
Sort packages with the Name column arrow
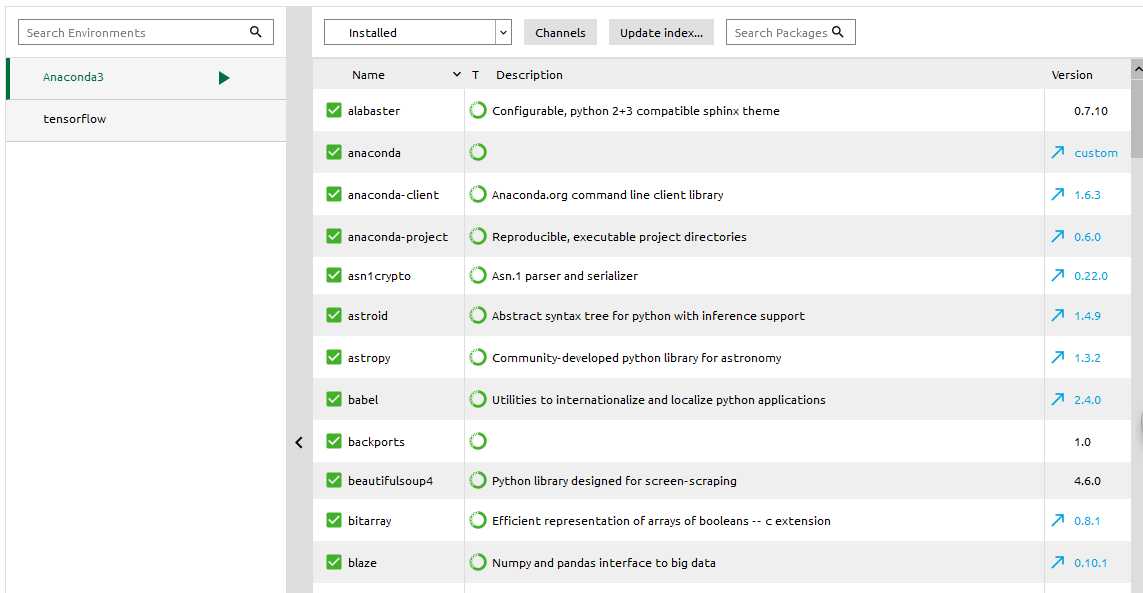click(457, 74)
